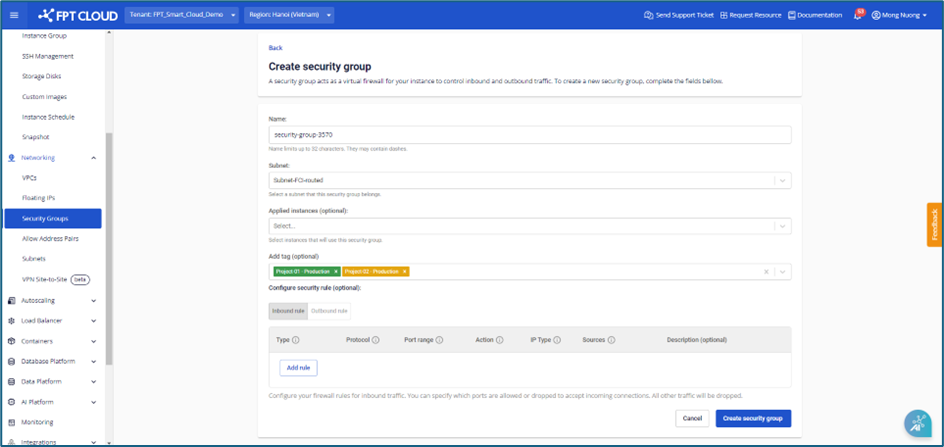Remove the Project 02 - Production tag
Image resolution: width=944 pixels, height=447 pixels.
(x=405, y=271)
